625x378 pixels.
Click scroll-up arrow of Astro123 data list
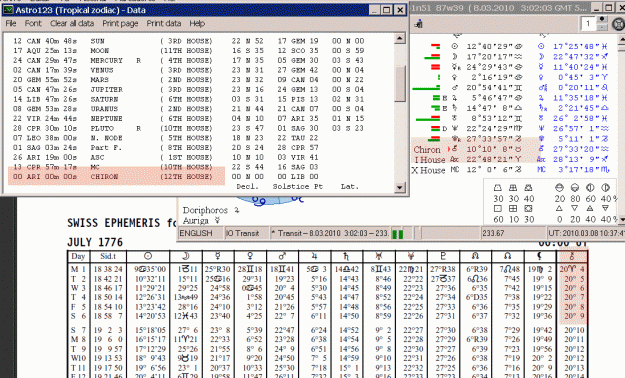(x=400, y=38)
